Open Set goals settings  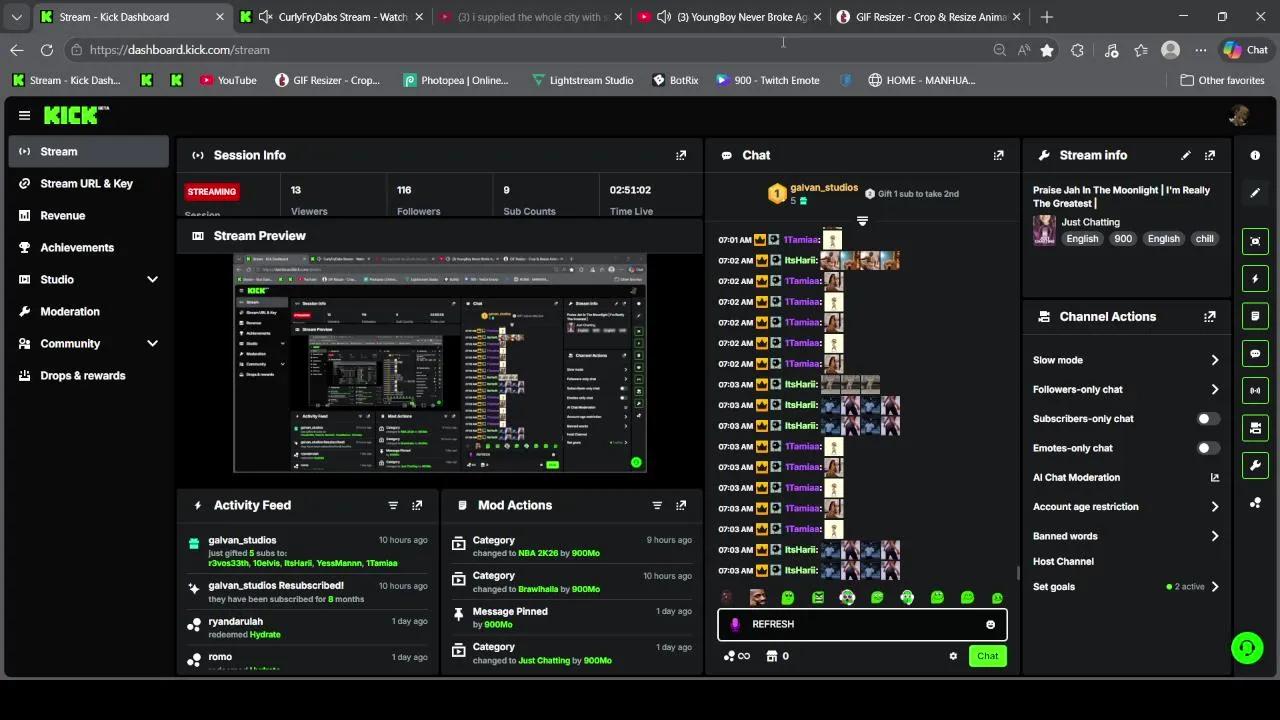[x=1126, y=587]
